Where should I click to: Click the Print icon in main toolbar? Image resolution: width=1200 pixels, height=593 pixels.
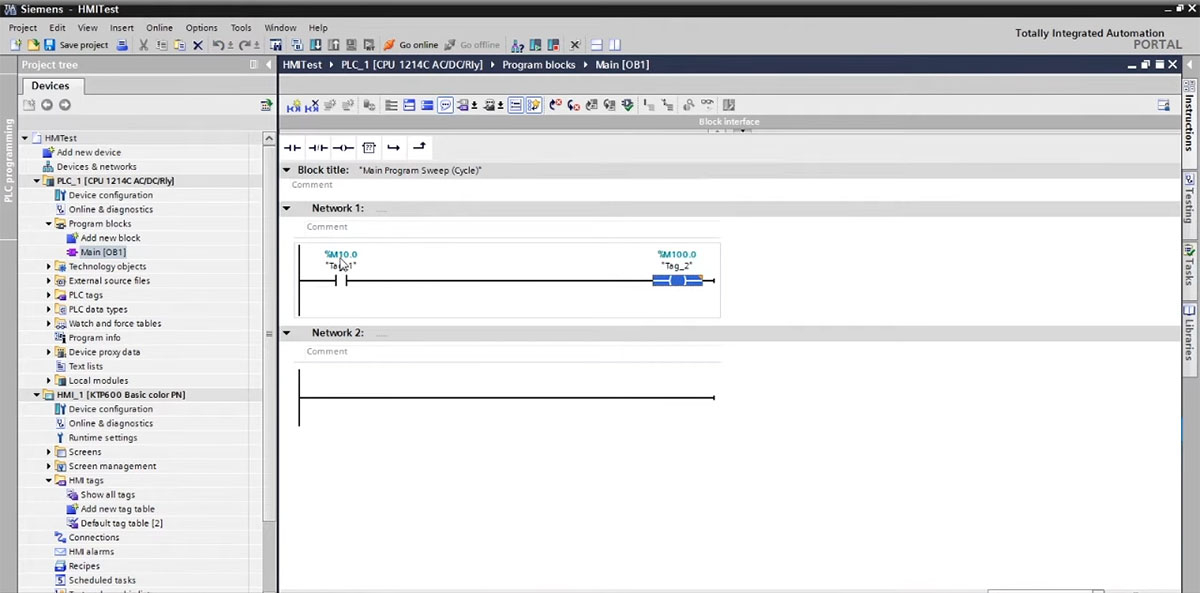pyautogui.click(x=122, y=45)
